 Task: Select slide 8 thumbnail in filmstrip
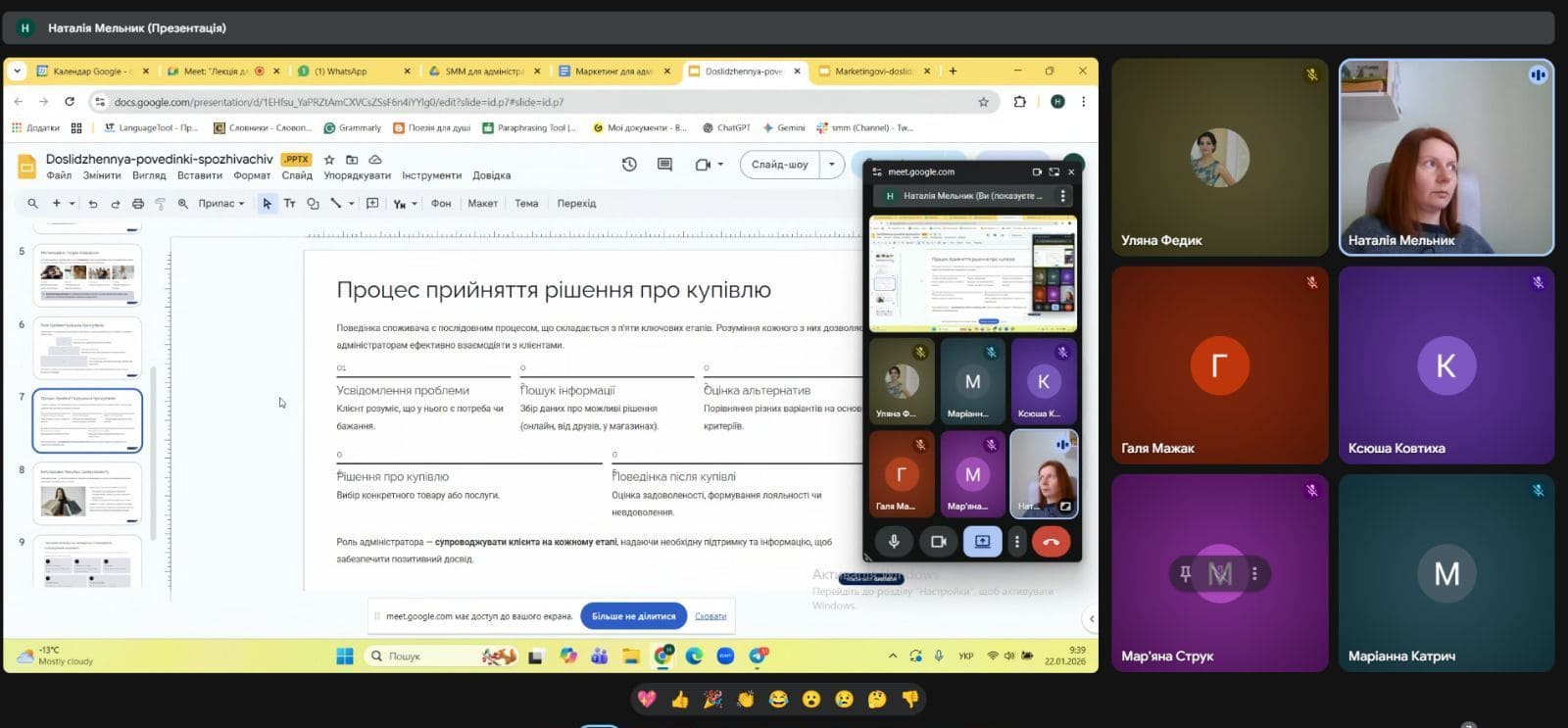coord(87,494)
